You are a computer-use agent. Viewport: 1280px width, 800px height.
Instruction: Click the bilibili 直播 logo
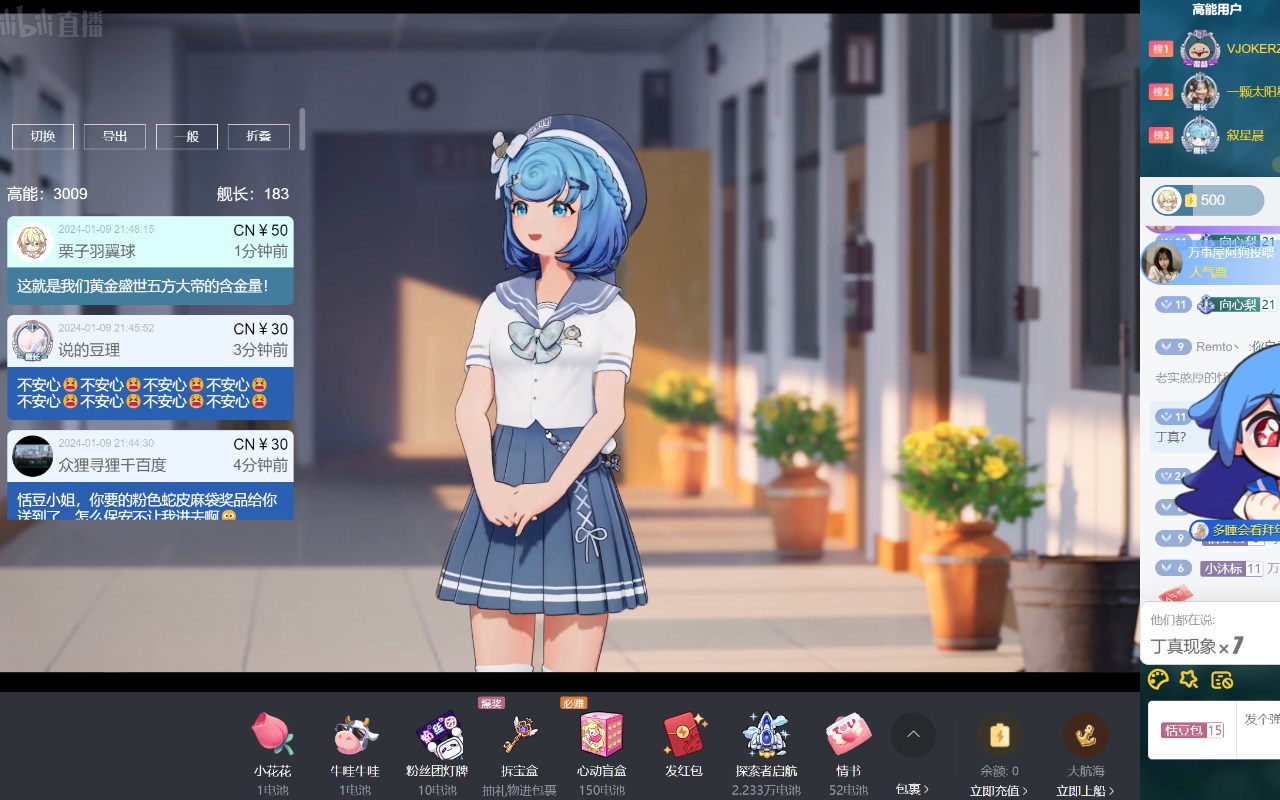[52, 23]
